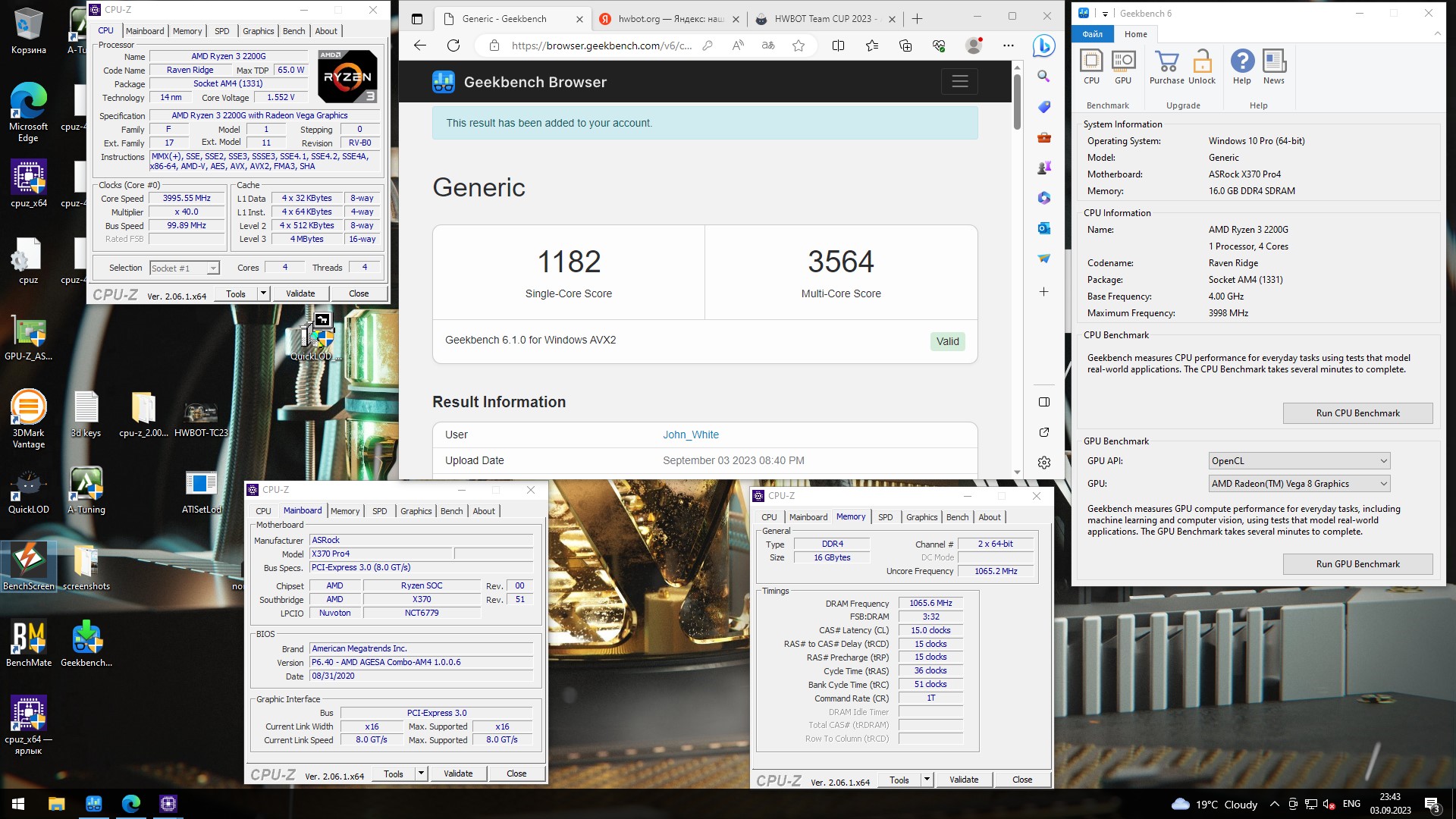
Task: Open the Edge split screen icon
Action: [x=838, y=45]
